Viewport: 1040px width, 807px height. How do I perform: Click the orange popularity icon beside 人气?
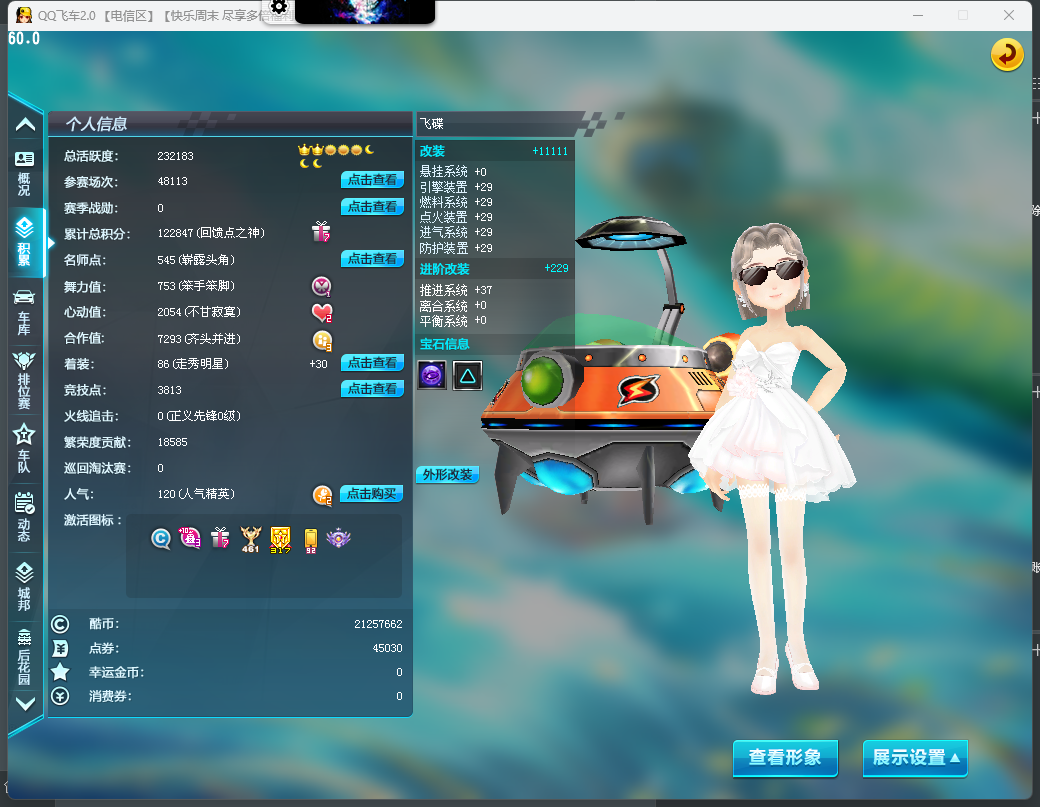point(322,495)
